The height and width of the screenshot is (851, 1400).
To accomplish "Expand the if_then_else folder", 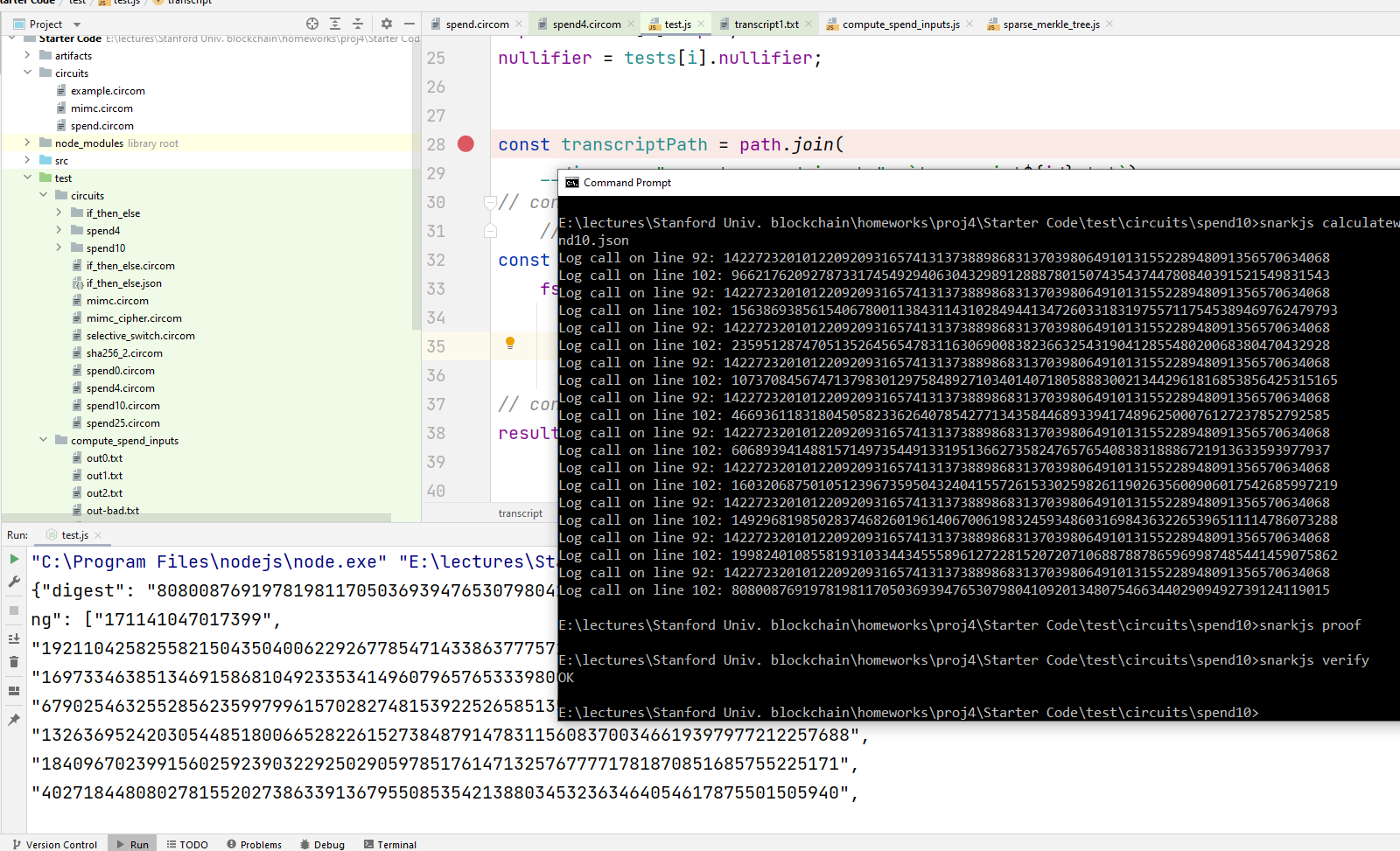I will tap(59, 213).
